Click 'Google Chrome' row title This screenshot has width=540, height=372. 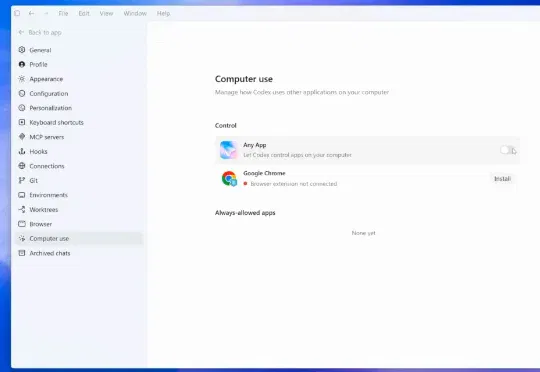coord(264,173)
